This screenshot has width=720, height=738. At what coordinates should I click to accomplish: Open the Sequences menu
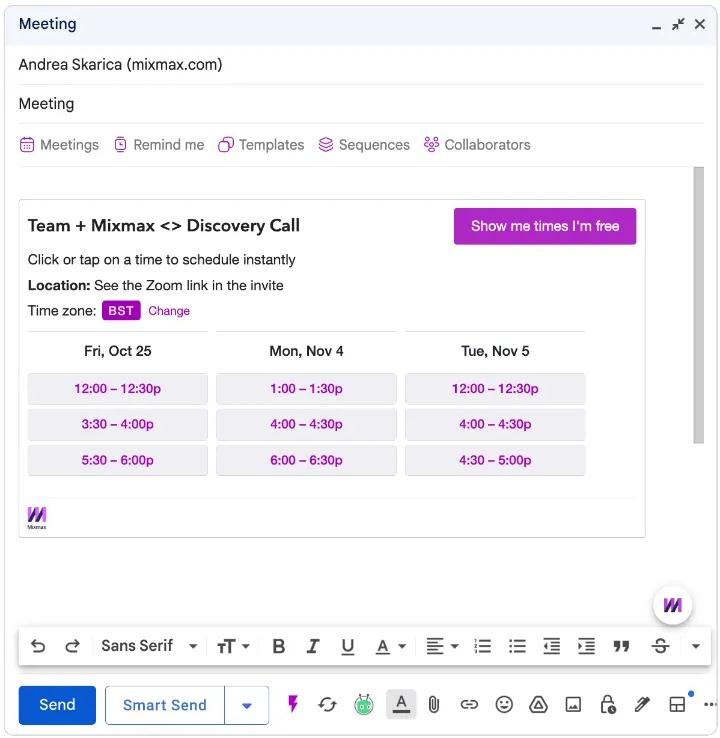[364, 144]
